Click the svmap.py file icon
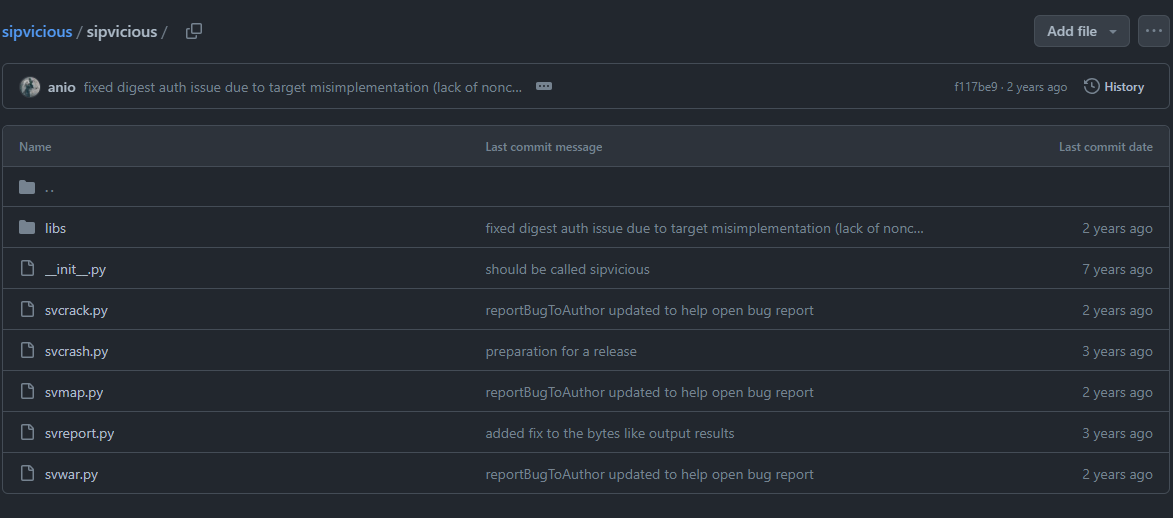The height and width of the screenshot is (518, 1173). click(x=27, y=392)
